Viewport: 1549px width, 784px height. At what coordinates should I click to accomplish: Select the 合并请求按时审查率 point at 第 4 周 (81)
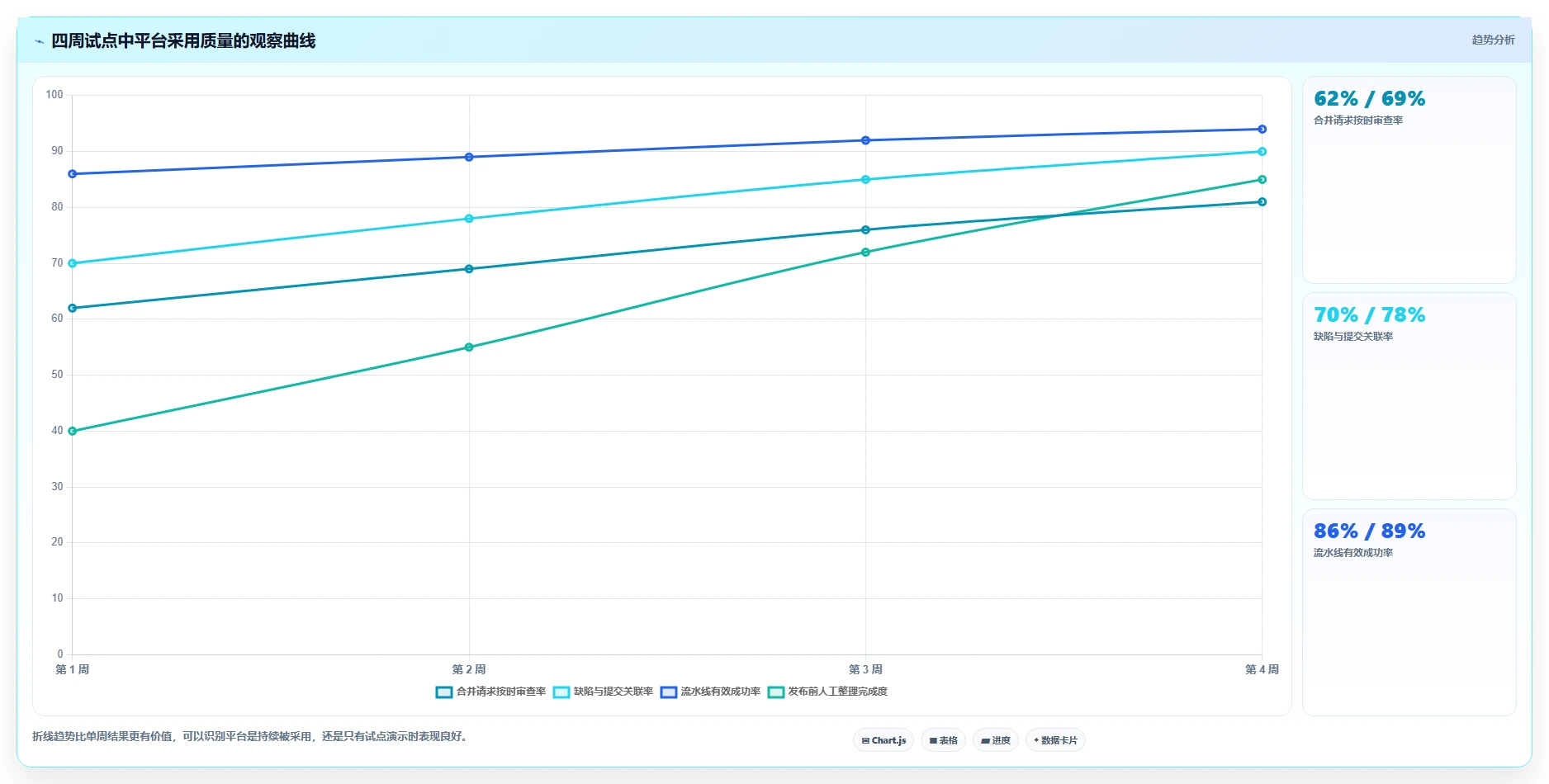click(x=1262, y=202)
